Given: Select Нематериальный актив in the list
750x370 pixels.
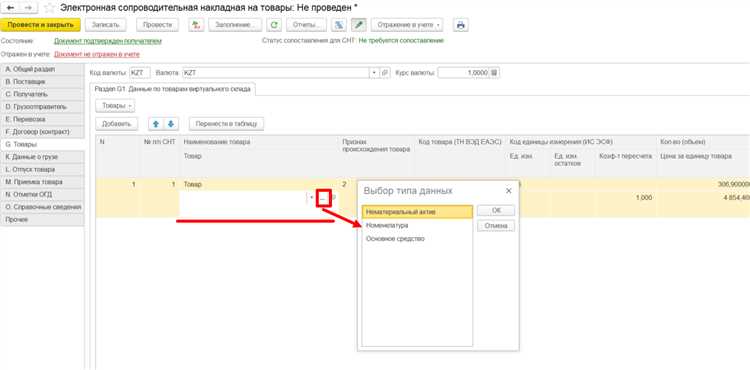Looking at the screenshot, I should [417, 212].
